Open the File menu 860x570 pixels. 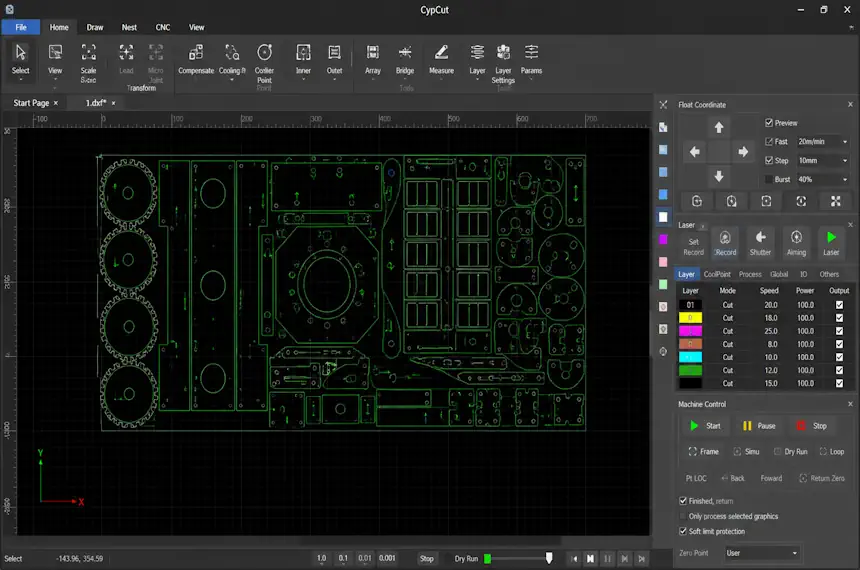point(21,27)
